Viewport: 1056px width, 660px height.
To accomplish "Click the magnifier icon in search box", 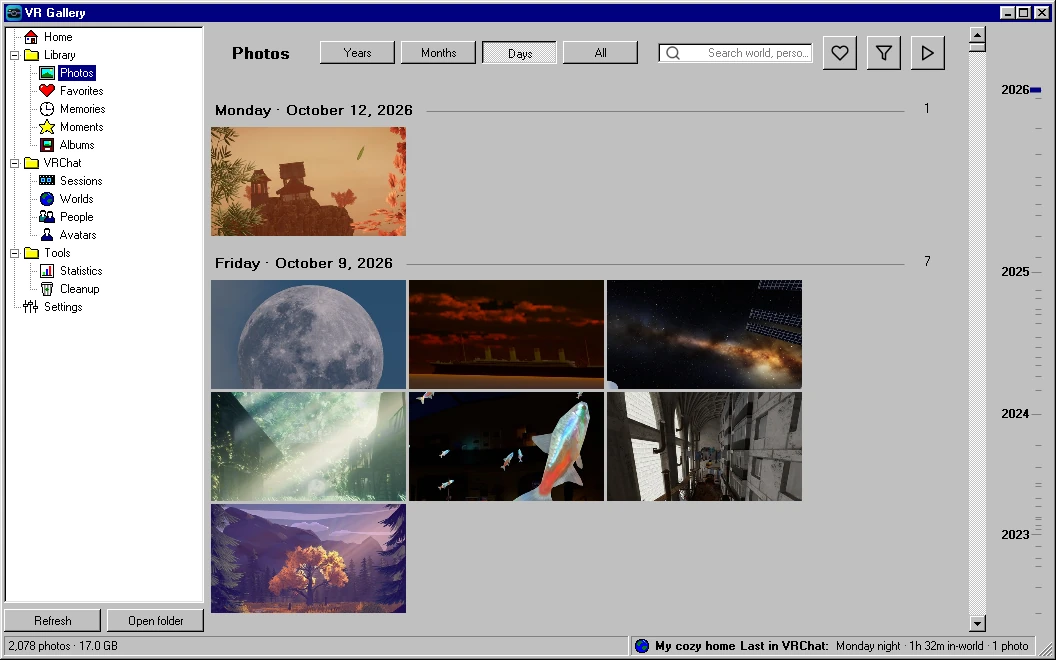I will [673, 53].
